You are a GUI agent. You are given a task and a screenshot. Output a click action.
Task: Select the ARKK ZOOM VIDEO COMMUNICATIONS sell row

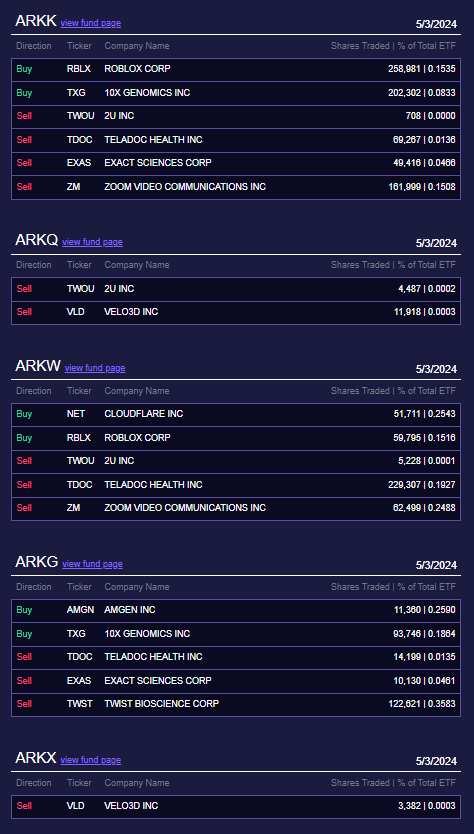pos(236,187)
